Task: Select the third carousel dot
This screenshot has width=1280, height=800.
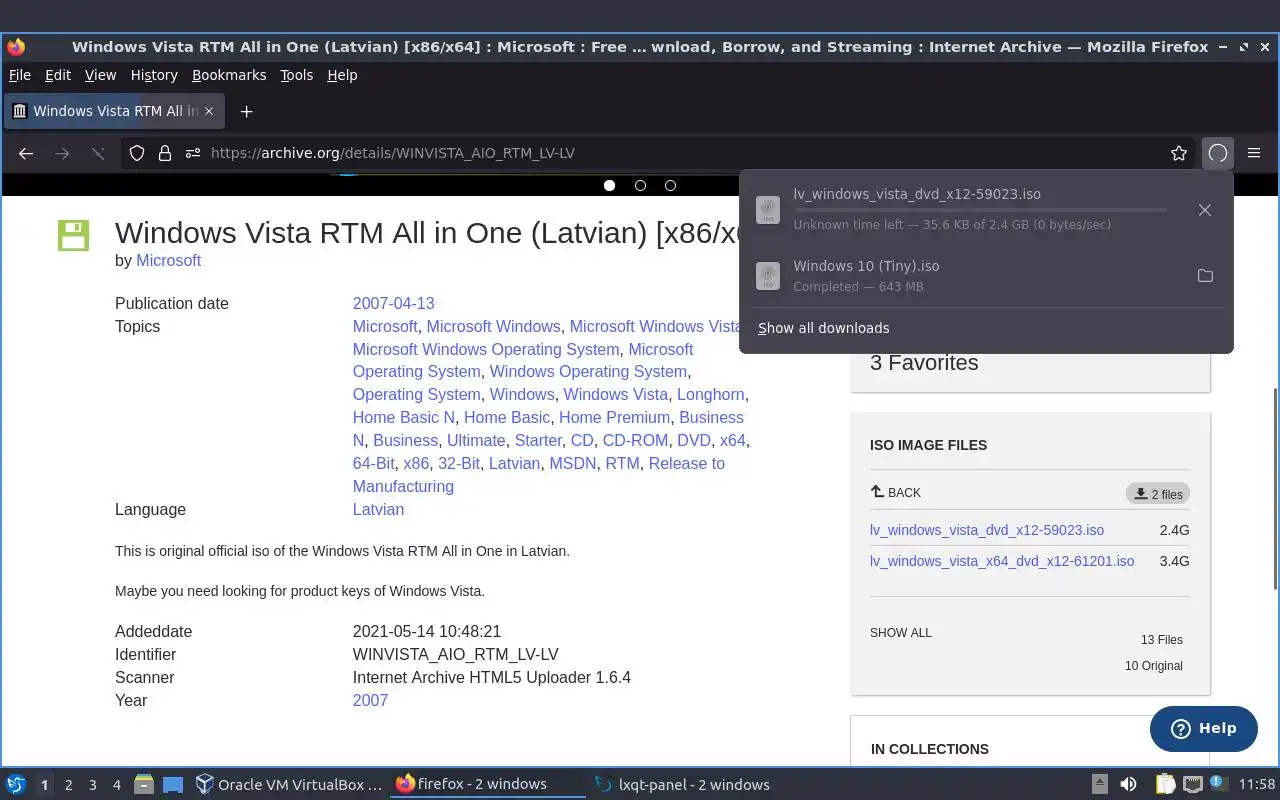Action: [x=670, y=185]
